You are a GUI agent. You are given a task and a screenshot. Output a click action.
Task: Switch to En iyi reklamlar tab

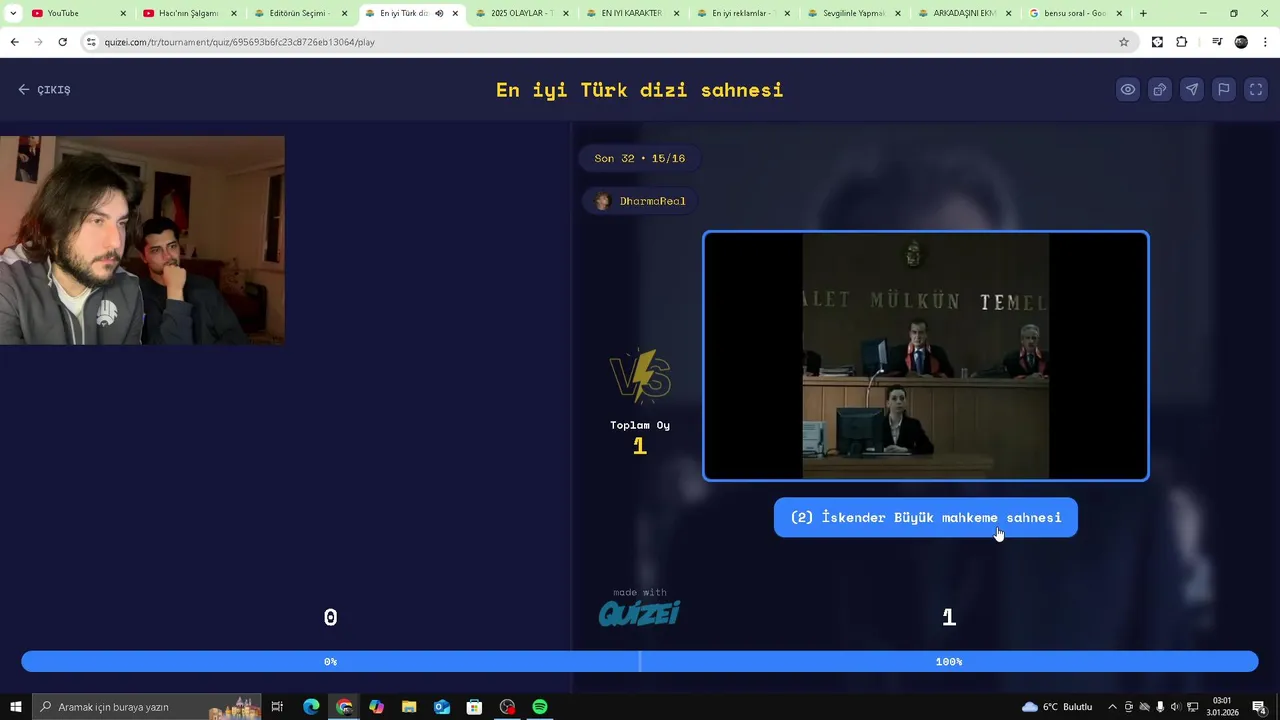coord(742,13)
